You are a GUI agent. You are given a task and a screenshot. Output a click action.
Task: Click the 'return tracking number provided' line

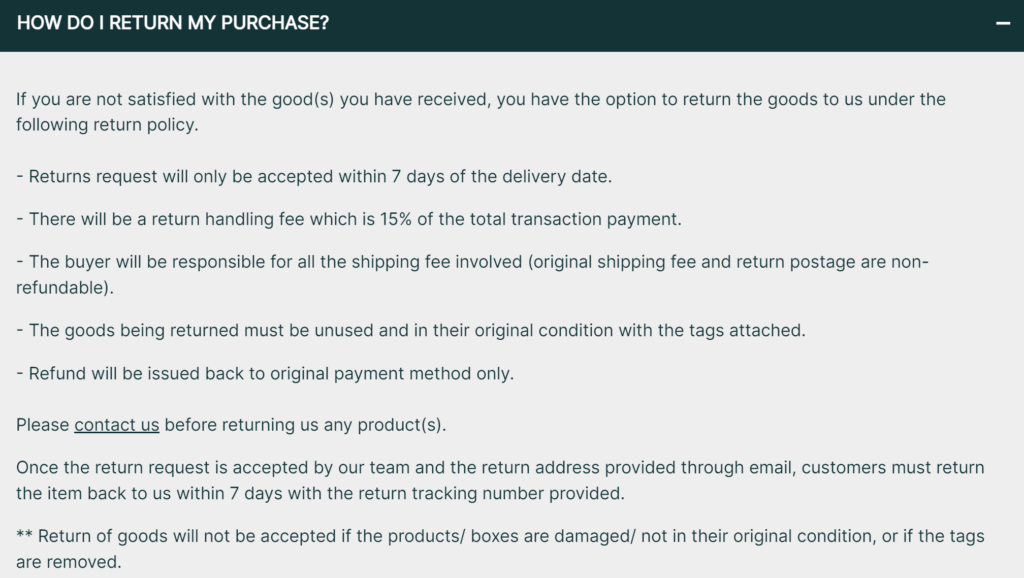click(320, 493)
